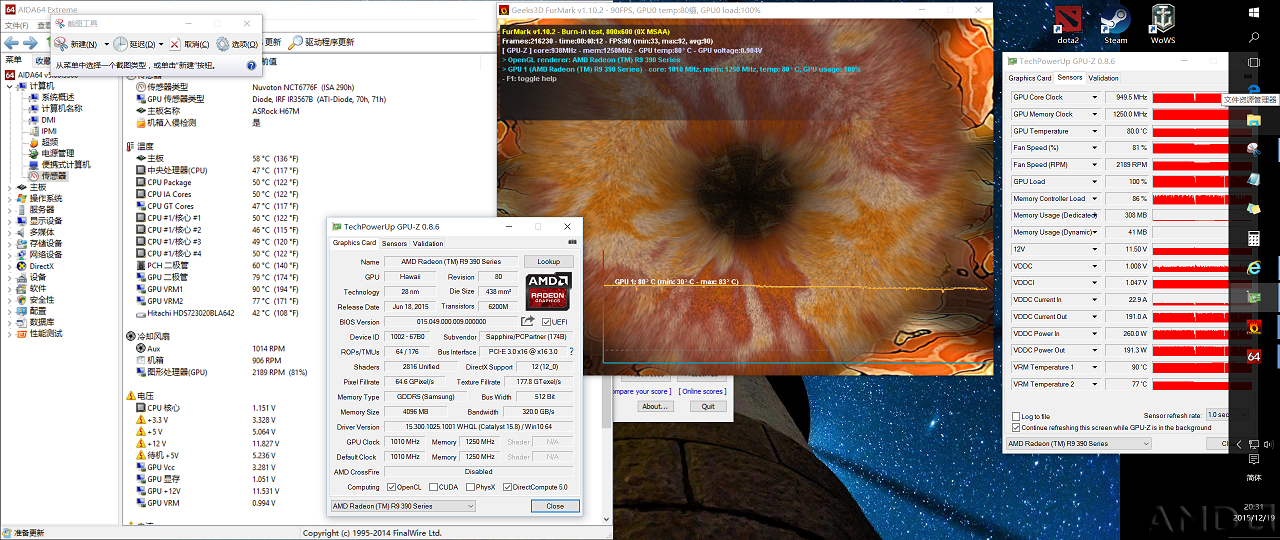Enable the Log to file checkbox
The image size is (1280, 540).
tap(1015, 416)
